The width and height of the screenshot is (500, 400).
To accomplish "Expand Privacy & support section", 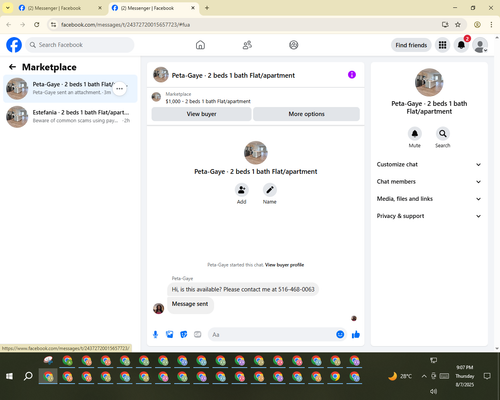I will coord(429,216).
